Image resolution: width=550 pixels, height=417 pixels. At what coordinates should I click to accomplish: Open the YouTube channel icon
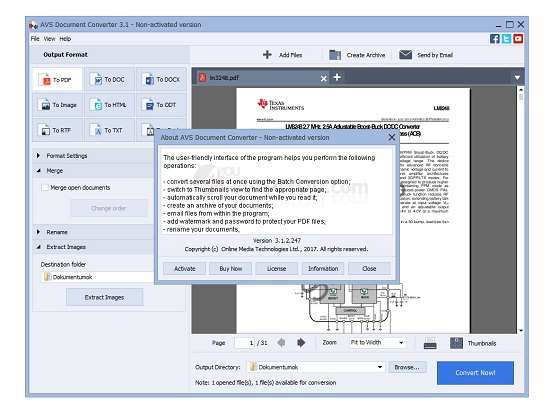(518, 39)
